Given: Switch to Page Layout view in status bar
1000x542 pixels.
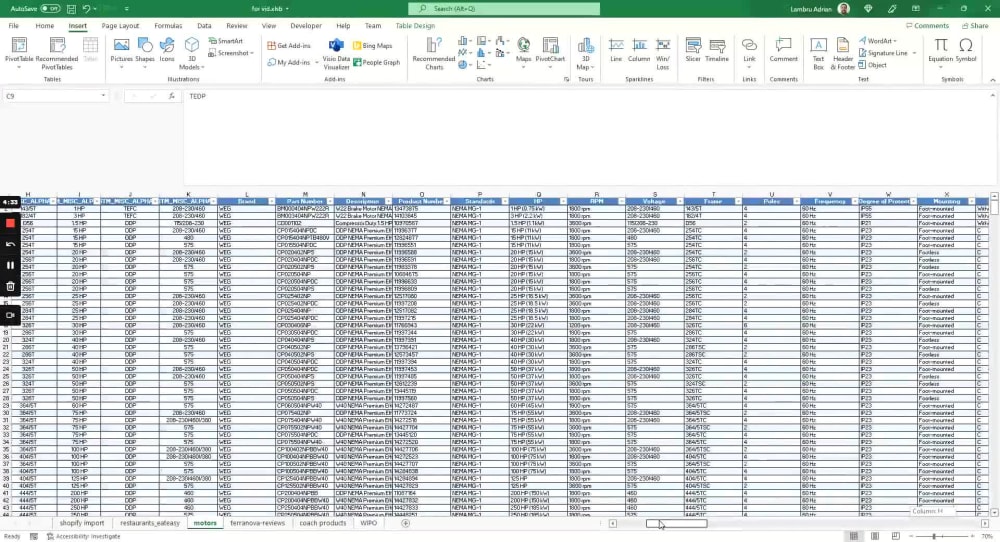Looking at the screenshot, I should pyautogui.click(x=874, y=536).
